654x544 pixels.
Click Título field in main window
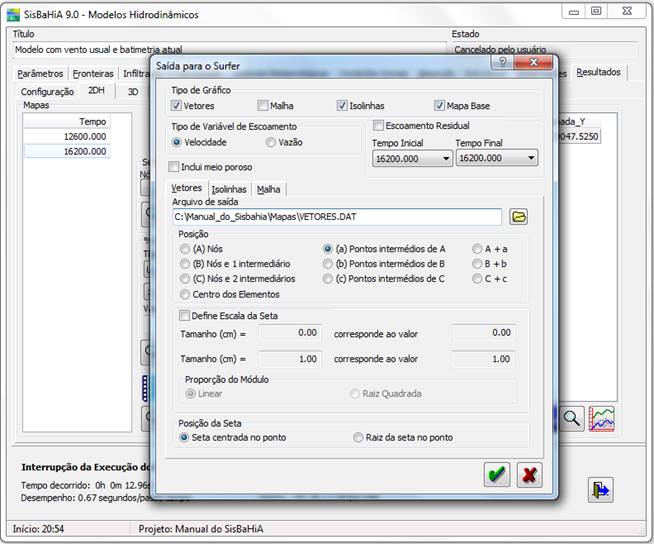click(229, 50)
